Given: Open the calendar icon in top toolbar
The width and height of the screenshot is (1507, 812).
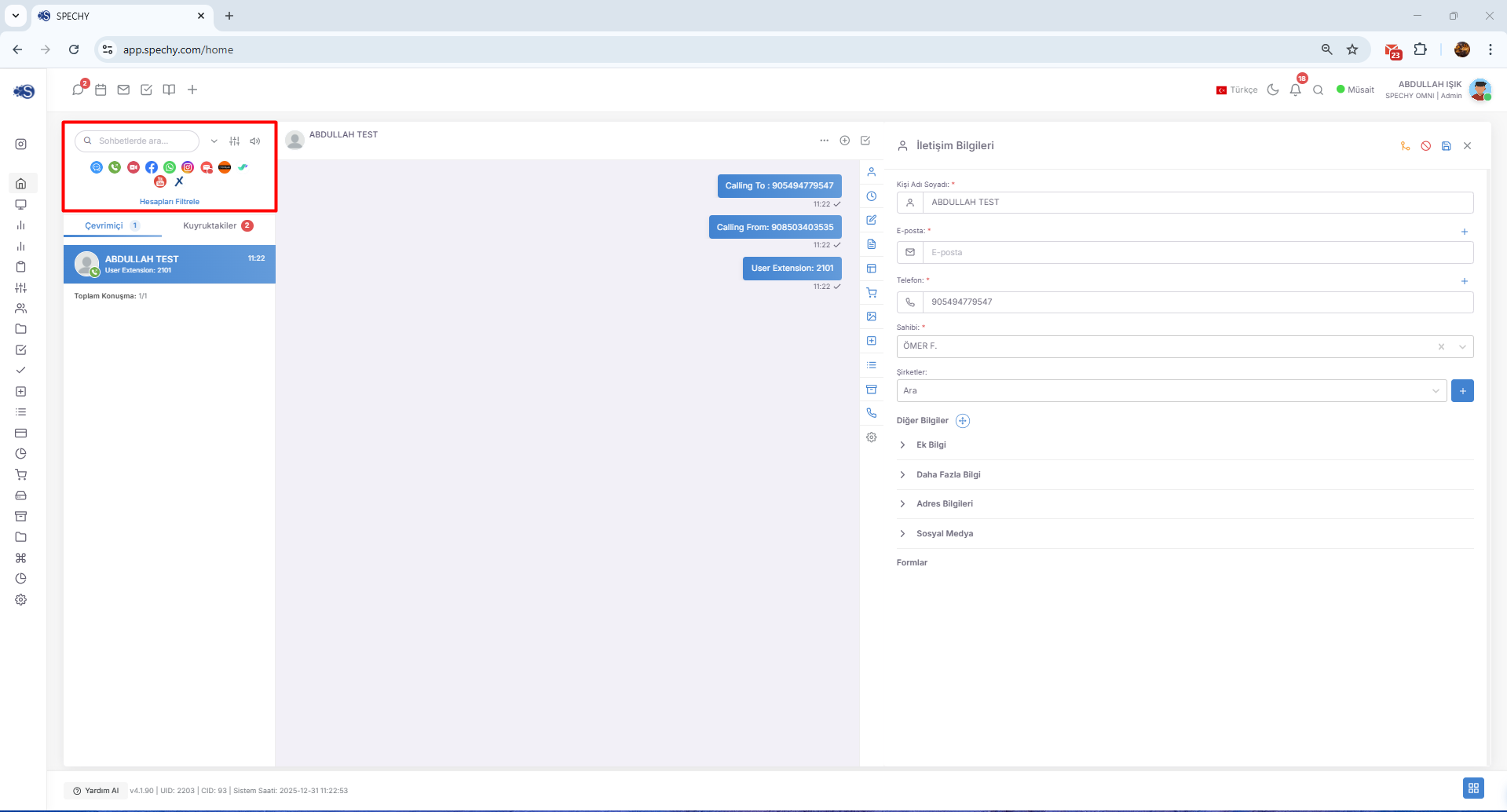Looking at the screenshot, I should pyautogui.click(x=101, y=90).
